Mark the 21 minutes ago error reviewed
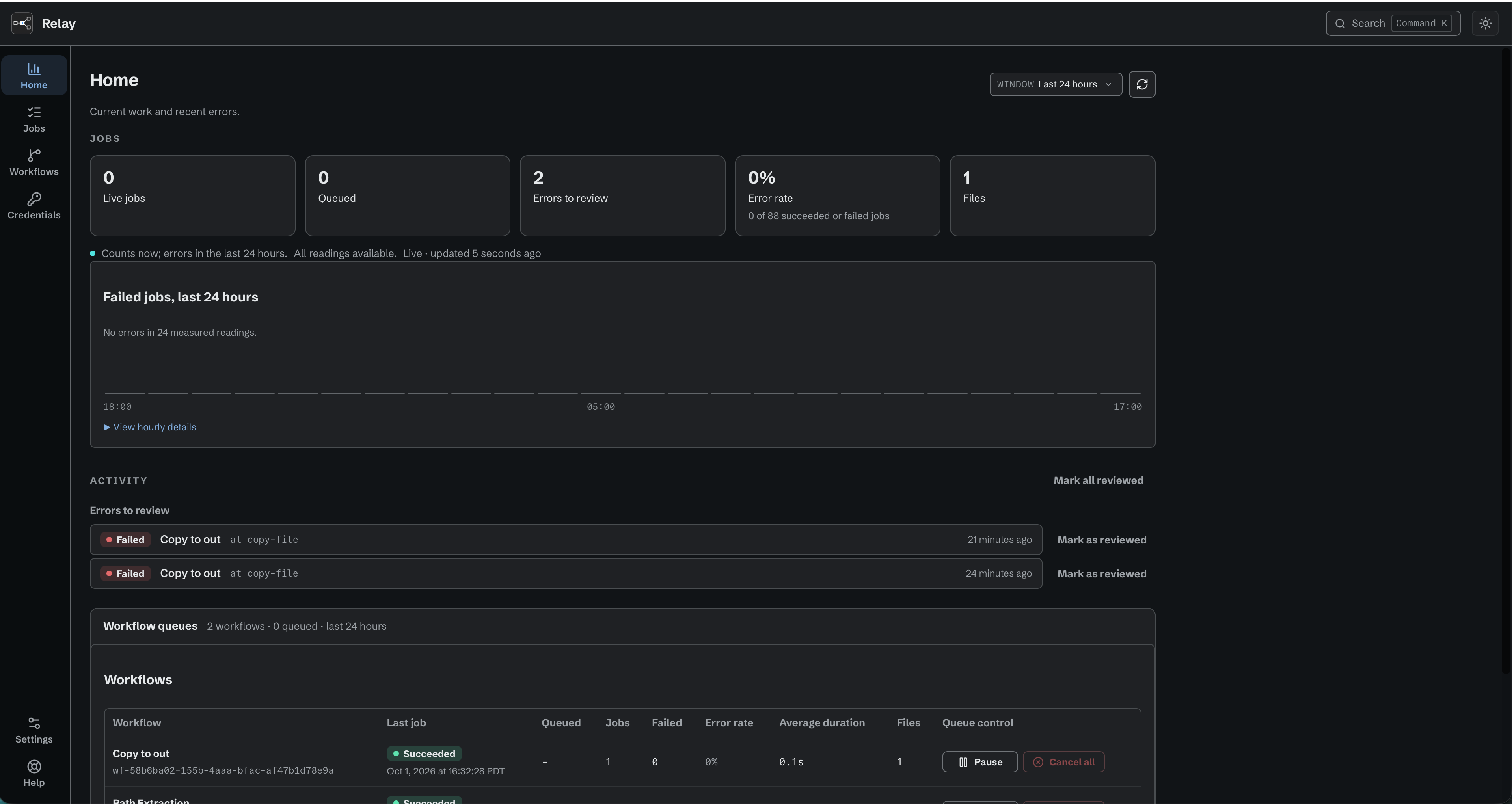Screen dimensions: 1512x804 [1102, 540]
